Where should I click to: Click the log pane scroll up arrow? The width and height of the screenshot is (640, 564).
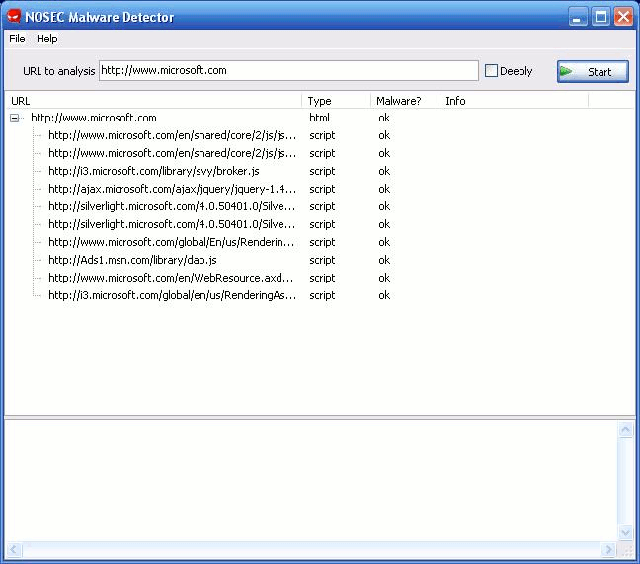626,430
